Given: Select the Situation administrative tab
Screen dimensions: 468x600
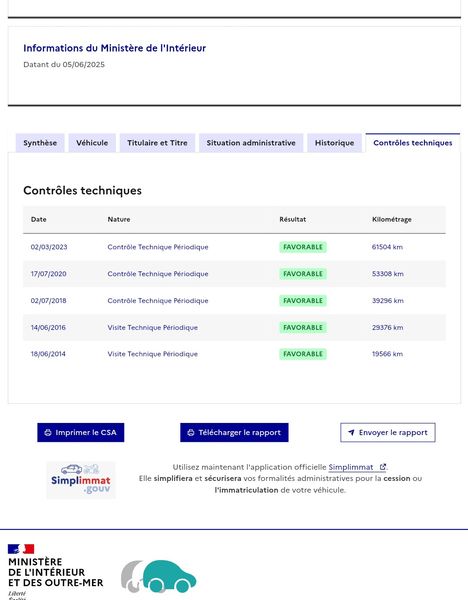Looking at the screenshot, I should click(251, 143).
